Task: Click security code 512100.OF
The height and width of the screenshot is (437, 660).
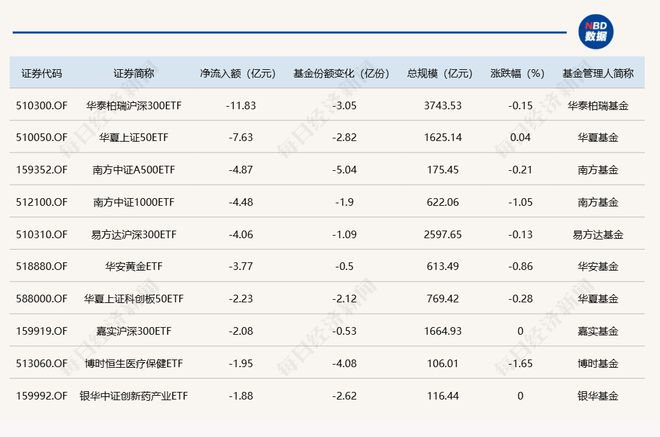Action: pyautogui.click(x=42, y=202)
